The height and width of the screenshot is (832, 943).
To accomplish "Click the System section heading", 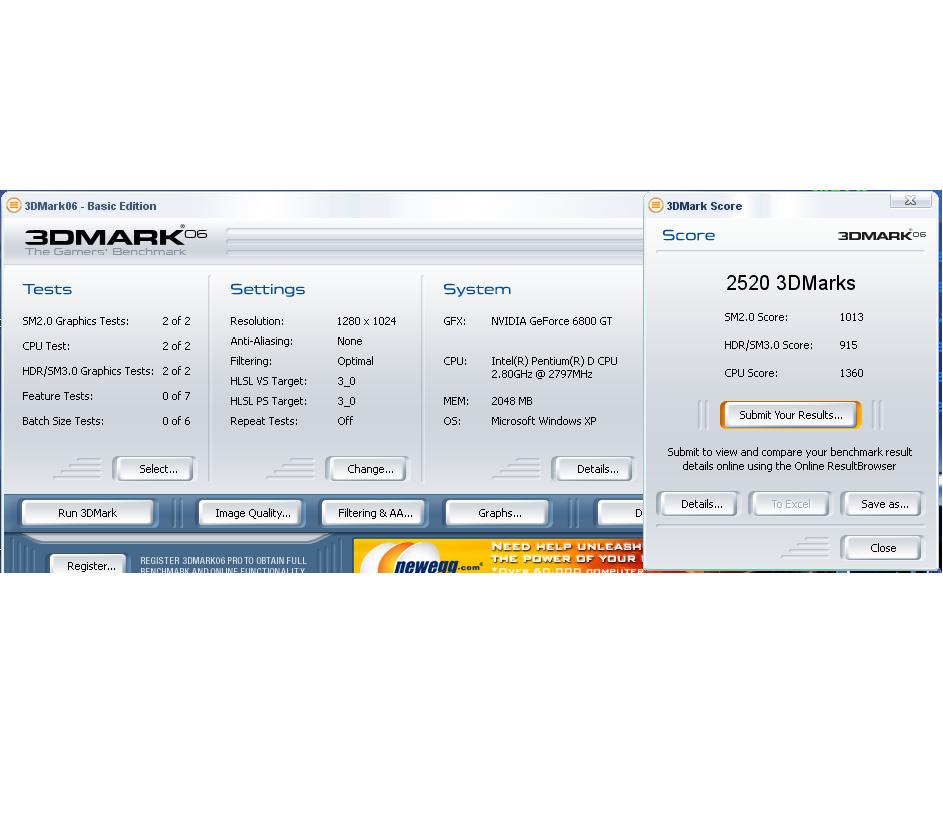I will click(x=477, y=289).
